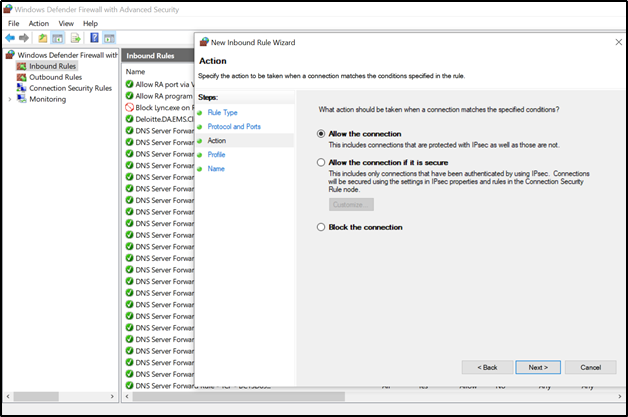628x417 pixels.
Task: Go to the Protocol and Ports step
Action: [234, 127]
